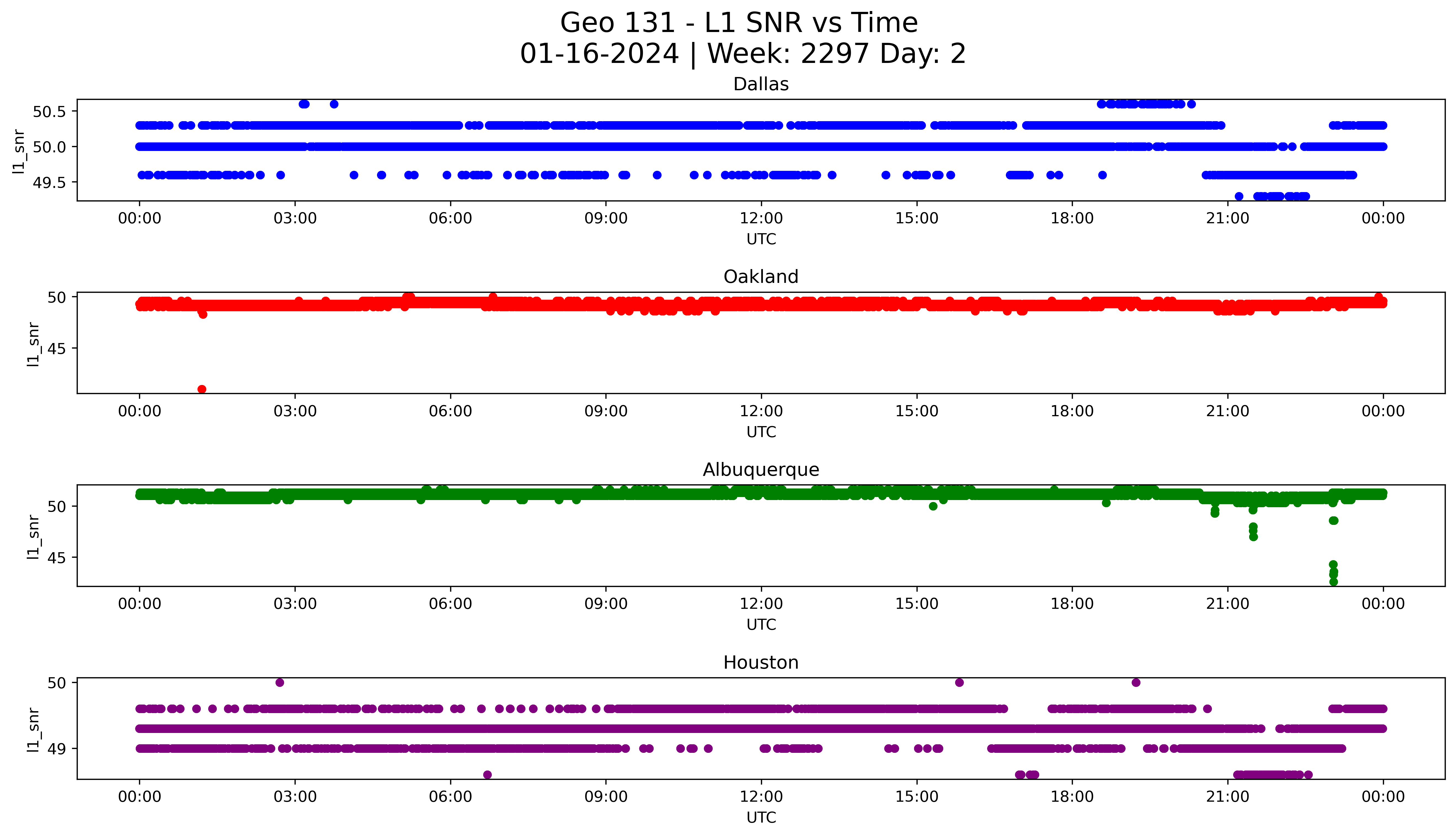Click the 50 y-tick on the Albuquerque plot
Screen dimensions: 1456x837
coord(57,506)
